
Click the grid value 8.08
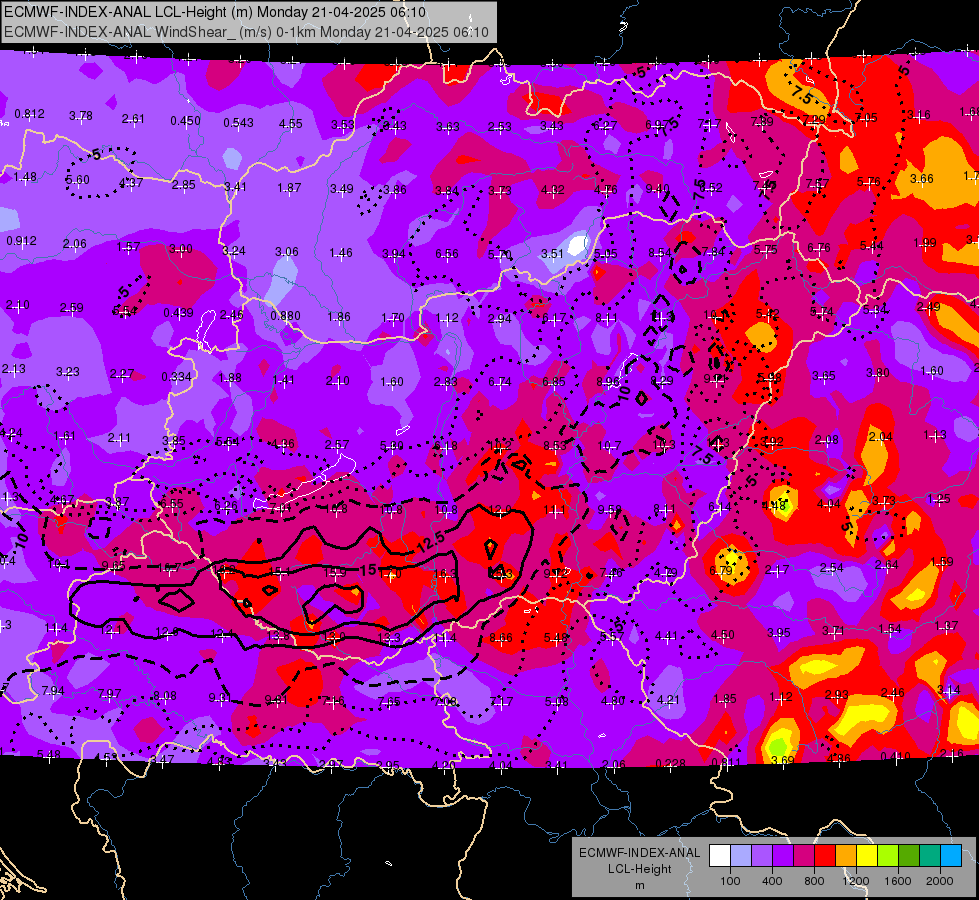point(165,696)
